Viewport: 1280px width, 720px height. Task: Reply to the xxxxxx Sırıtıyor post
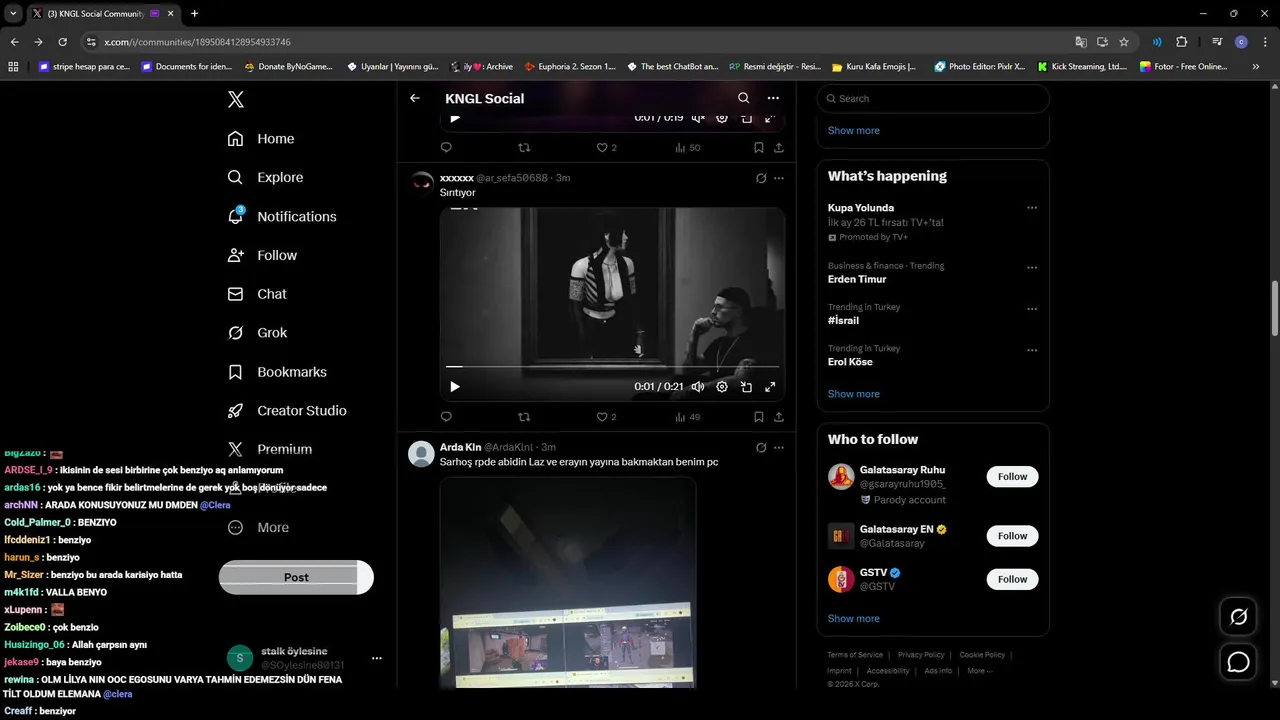(446, 417)
